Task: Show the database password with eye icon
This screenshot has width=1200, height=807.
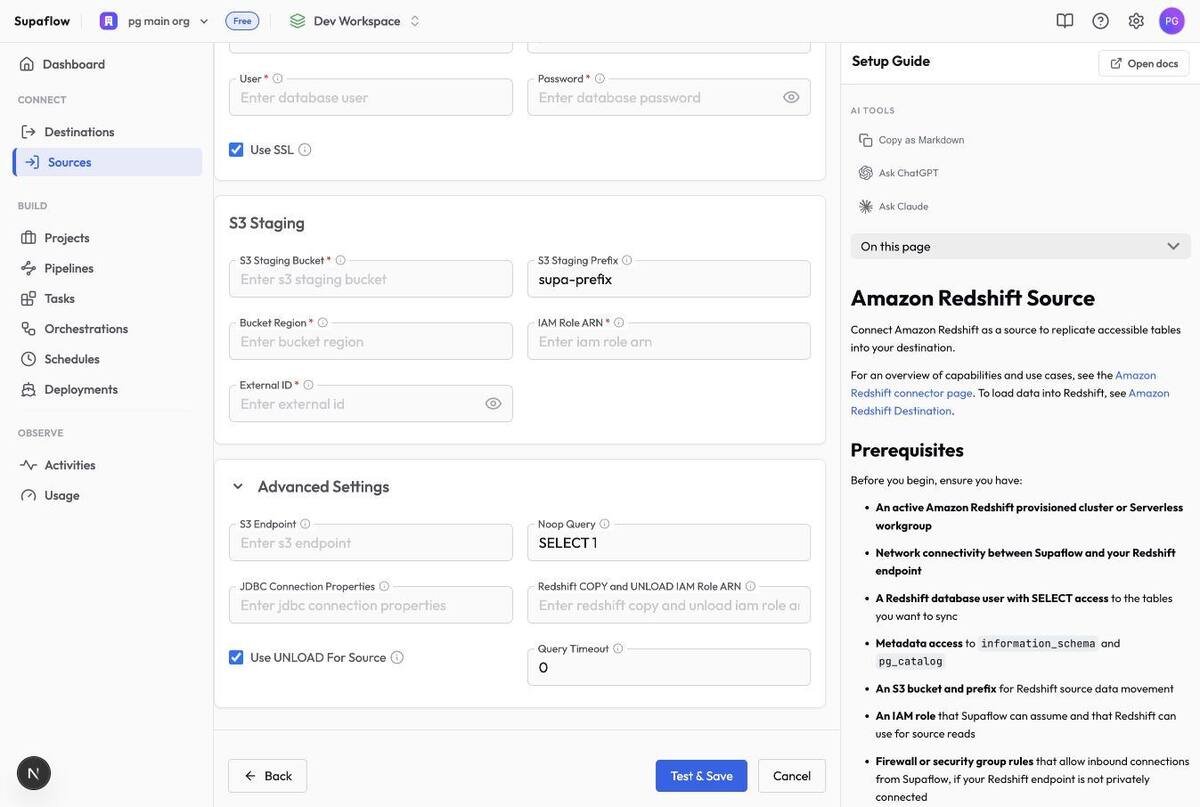Action: click(x=791, y=97)
